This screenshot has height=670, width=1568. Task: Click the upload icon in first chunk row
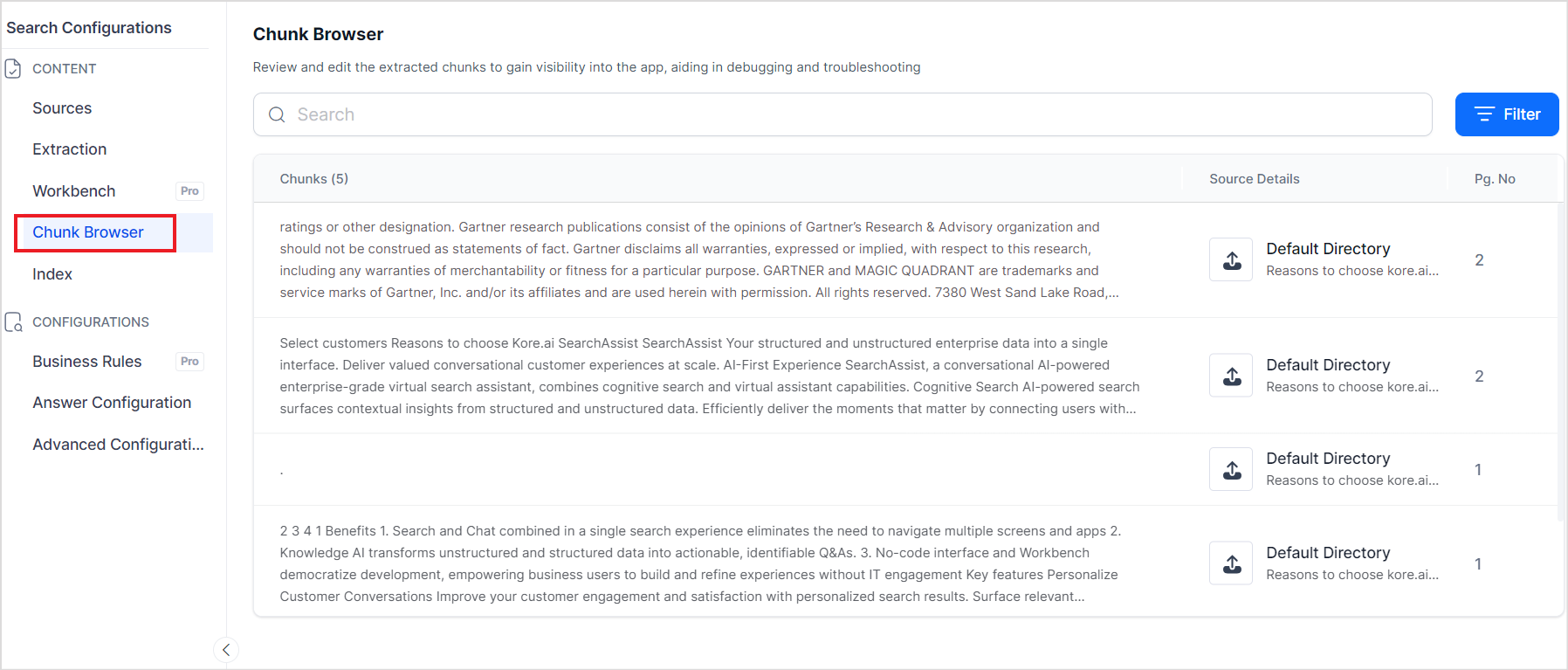(x=1231, y=260)
